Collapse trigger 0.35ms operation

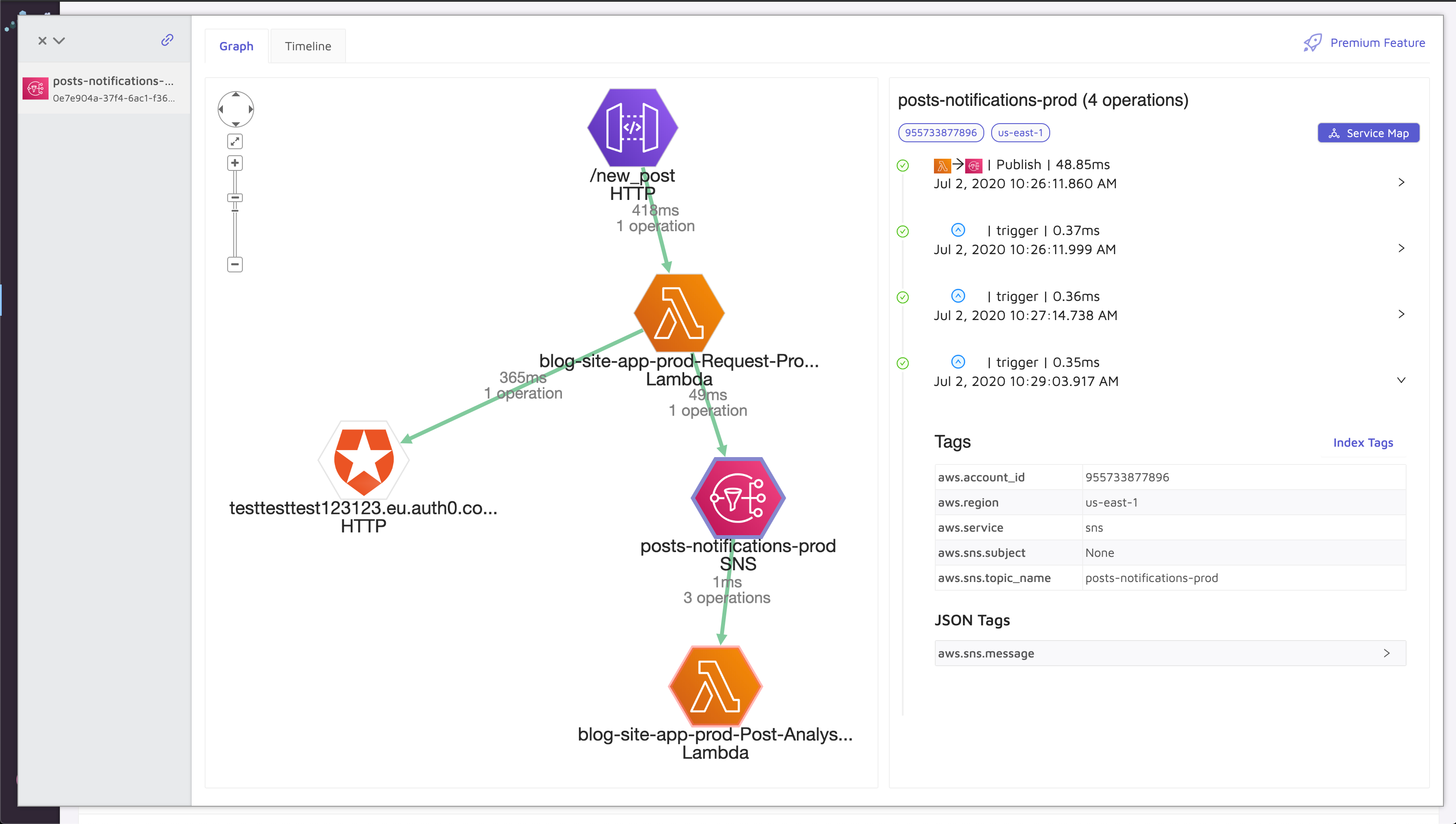(x=1401, y=380)
